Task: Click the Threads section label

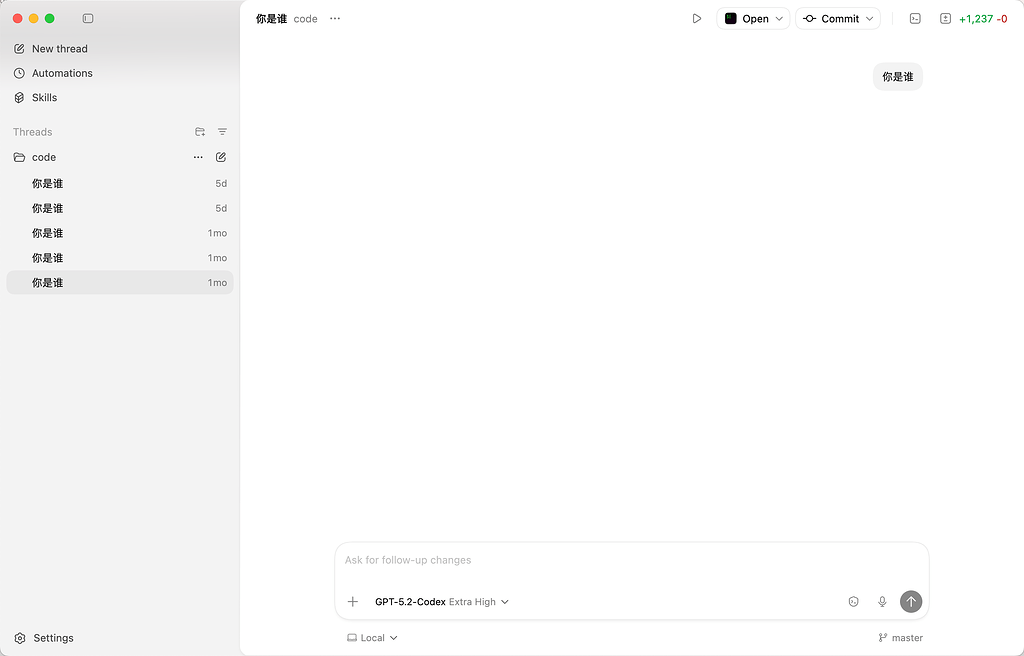Action: (x=33, y=132)
